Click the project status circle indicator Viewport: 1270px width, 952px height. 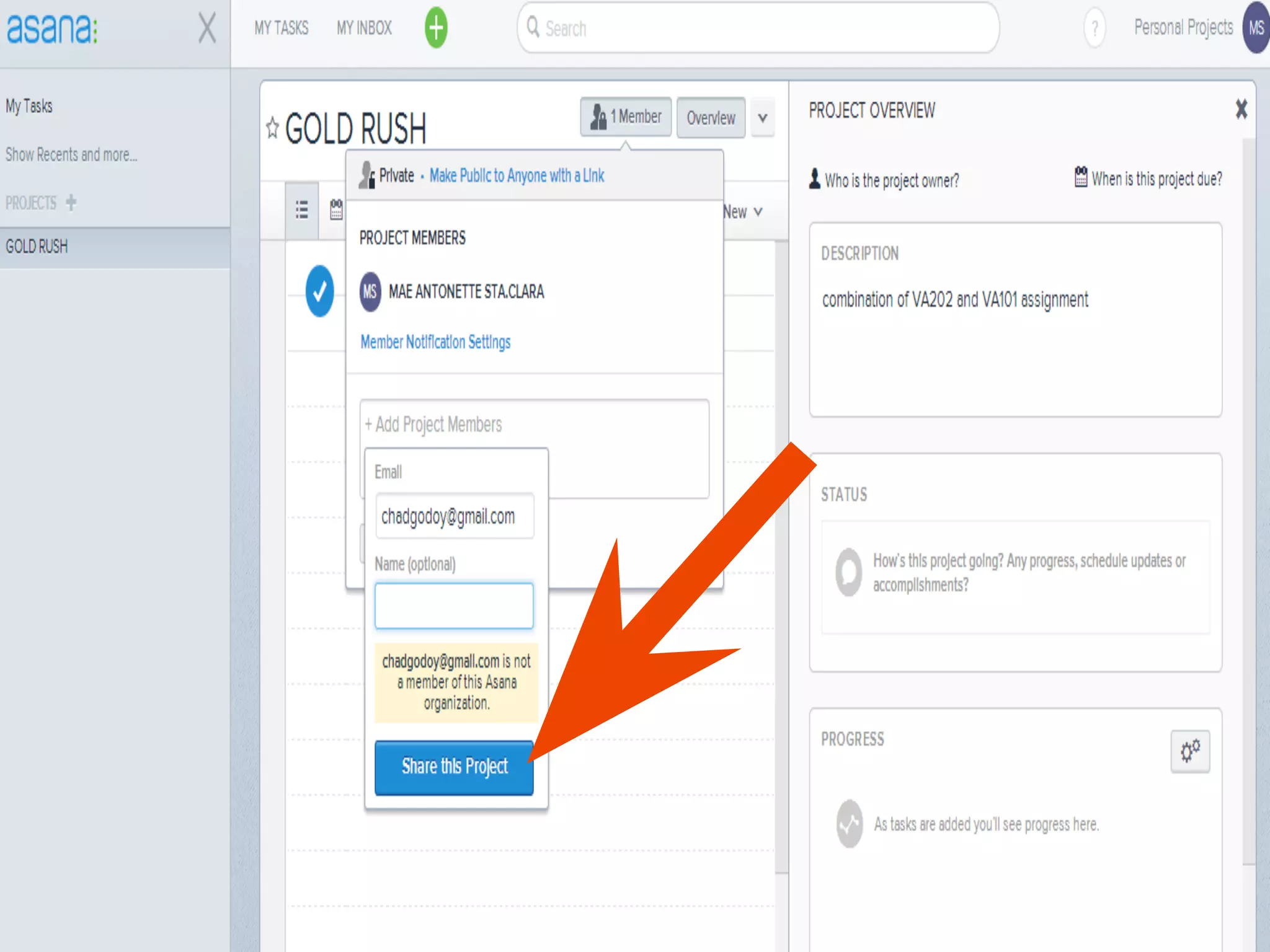[848, 572]
